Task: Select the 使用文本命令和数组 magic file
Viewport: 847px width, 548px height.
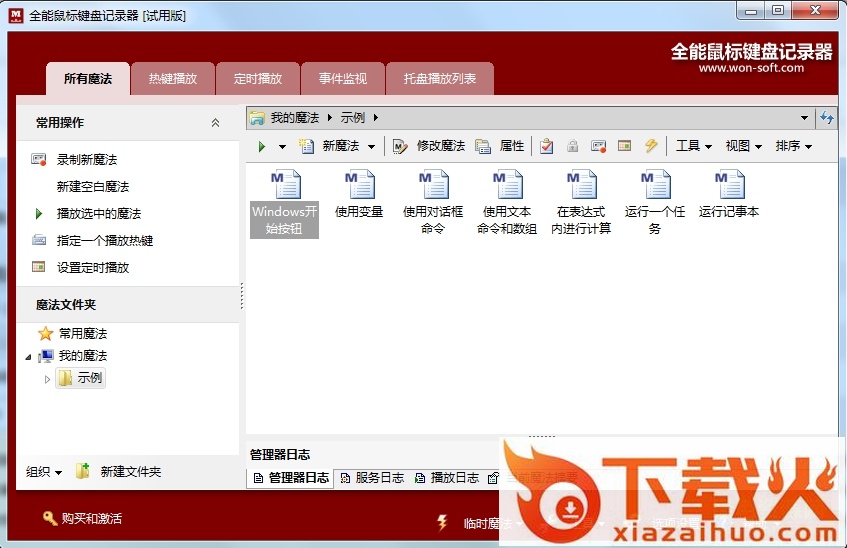Action: click(x=507, y=203)
